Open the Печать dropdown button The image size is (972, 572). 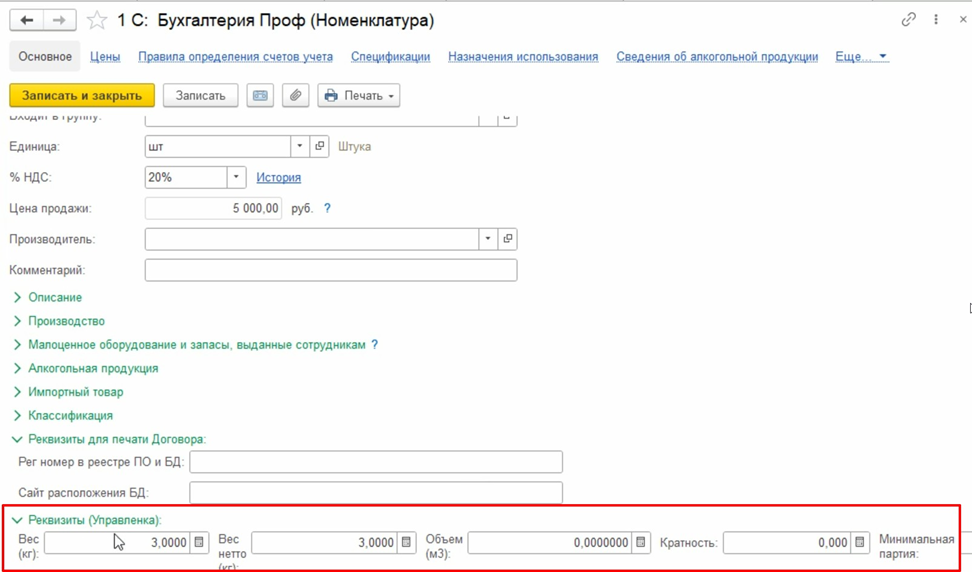(359, 95)
